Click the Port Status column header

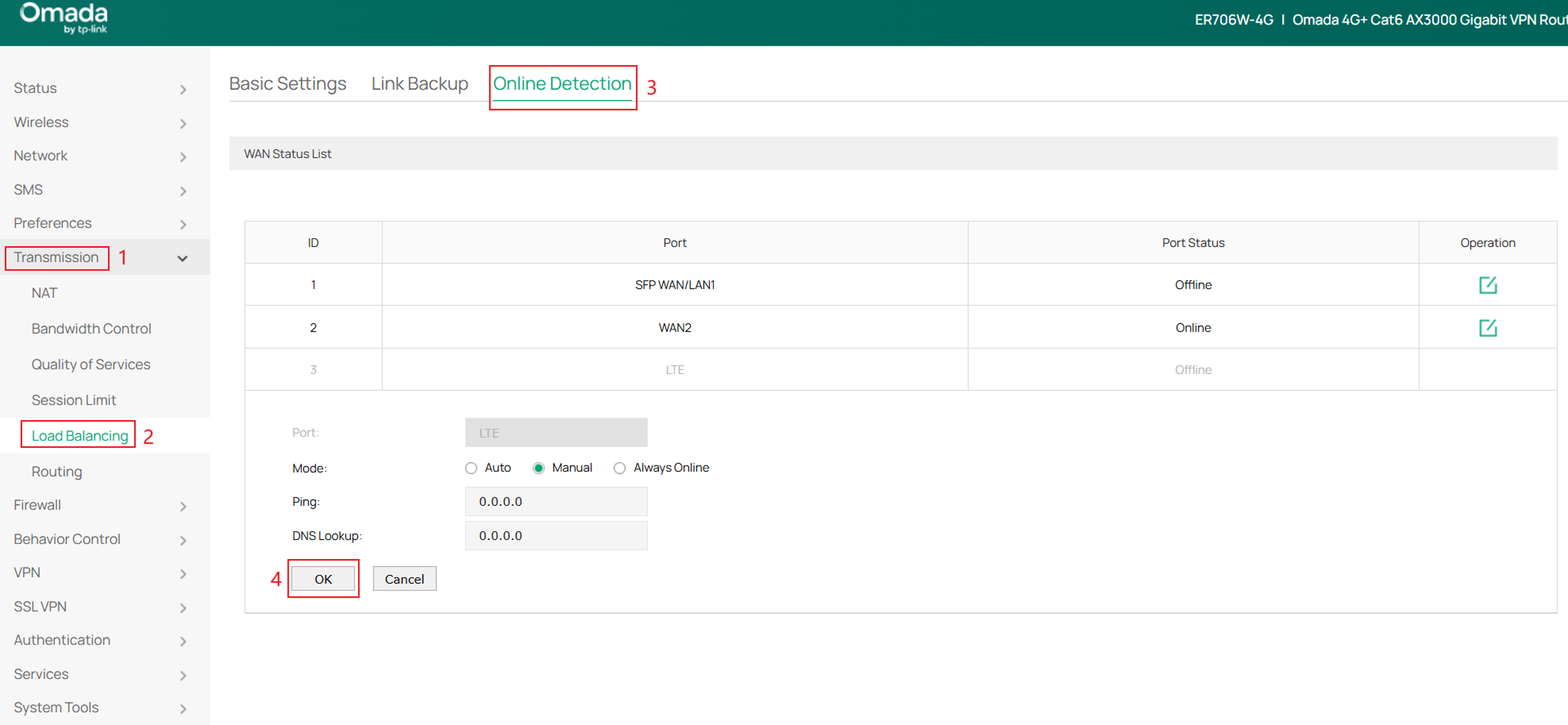tap(1193, 243)
